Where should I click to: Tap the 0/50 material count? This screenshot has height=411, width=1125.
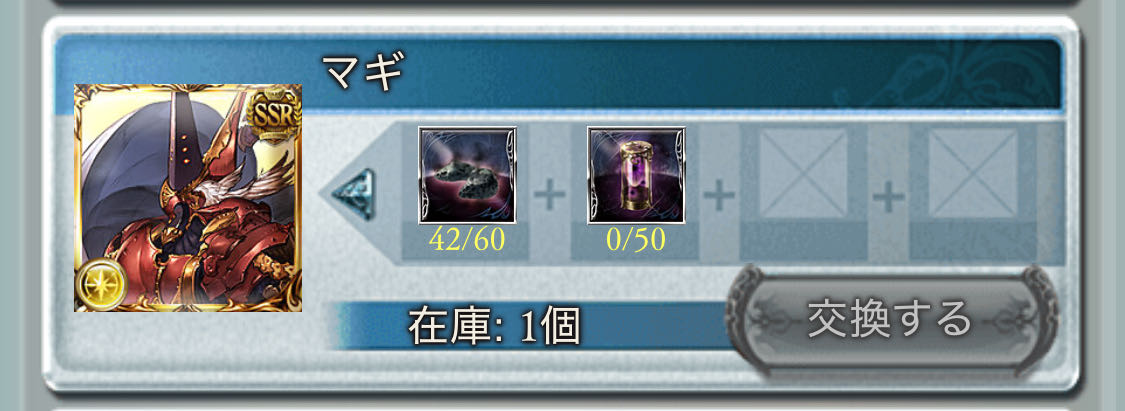636,240
